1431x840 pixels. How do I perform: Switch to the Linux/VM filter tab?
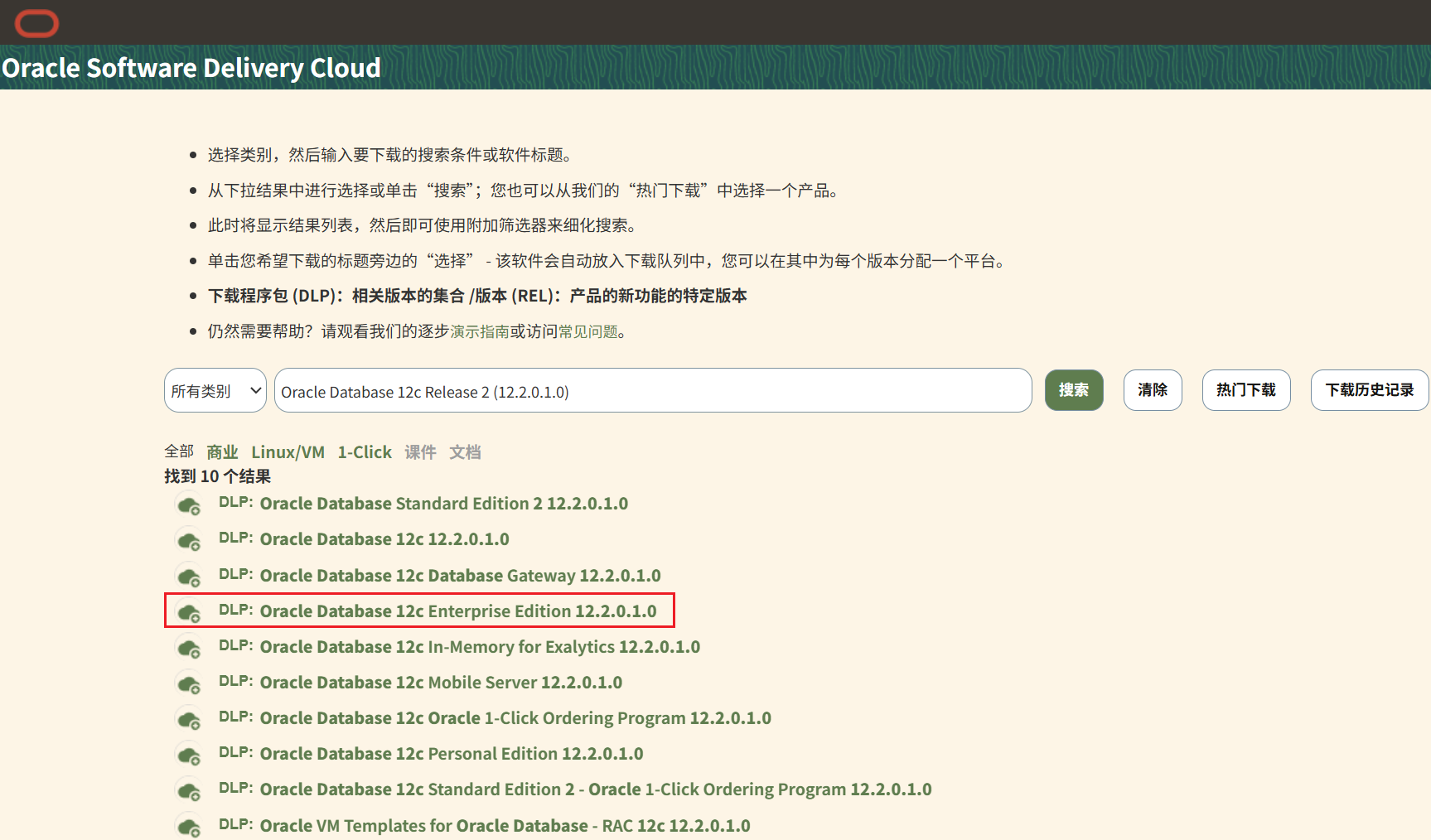tap(288, 451)
